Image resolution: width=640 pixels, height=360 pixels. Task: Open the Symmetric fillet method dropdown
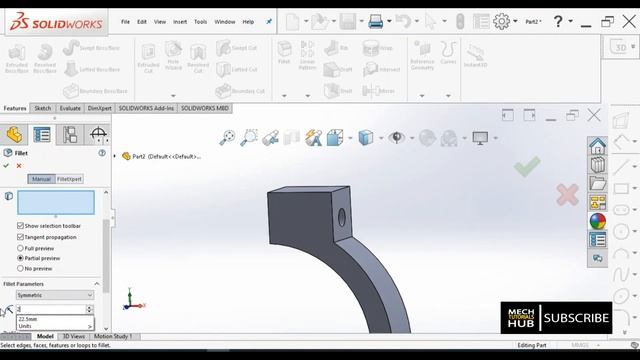click(55, 295)
